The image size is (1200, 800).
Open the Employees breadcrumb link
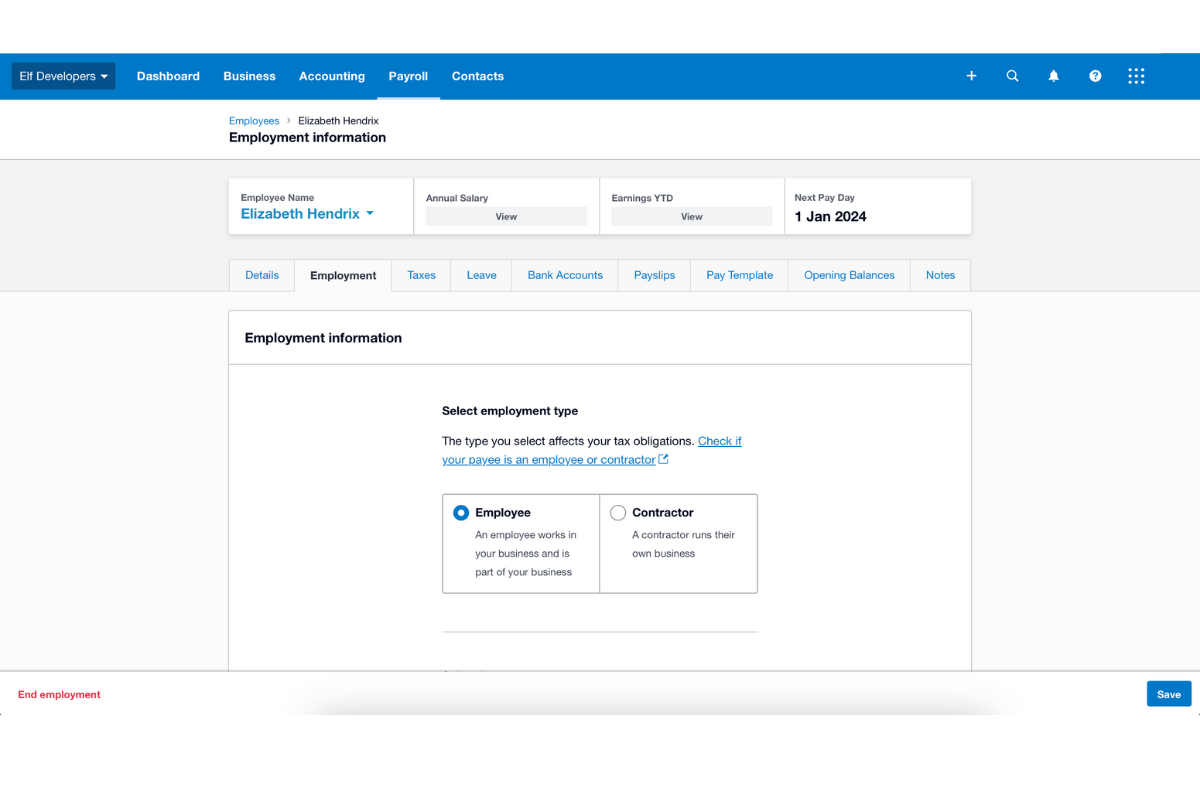pos(253,120)
